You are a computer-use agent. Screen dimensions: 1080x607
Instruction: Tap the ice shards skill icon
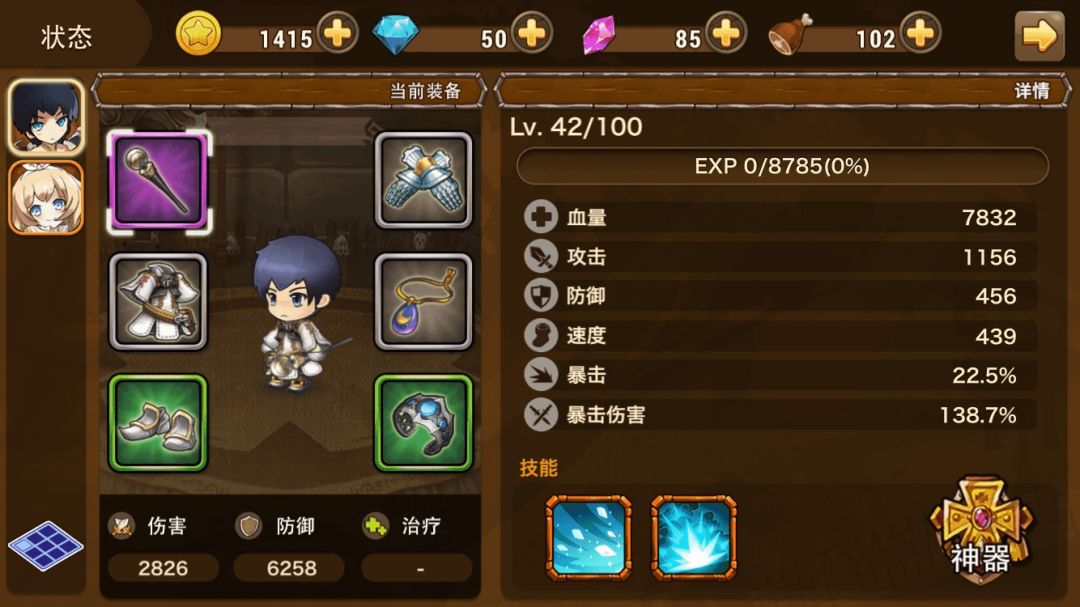(x=588, y=537)
